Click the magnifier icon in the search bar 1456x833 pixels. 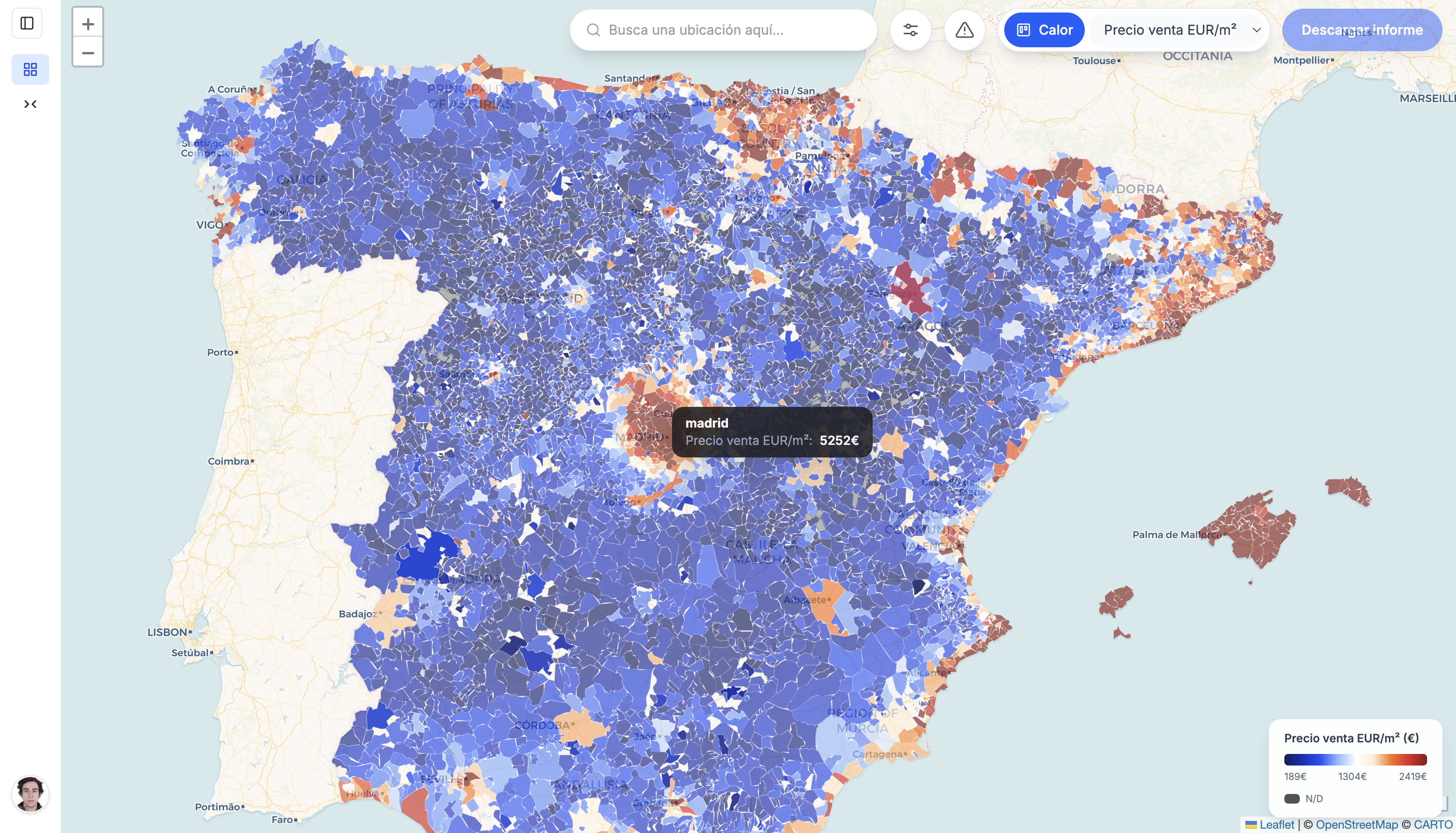click(593, 30)
